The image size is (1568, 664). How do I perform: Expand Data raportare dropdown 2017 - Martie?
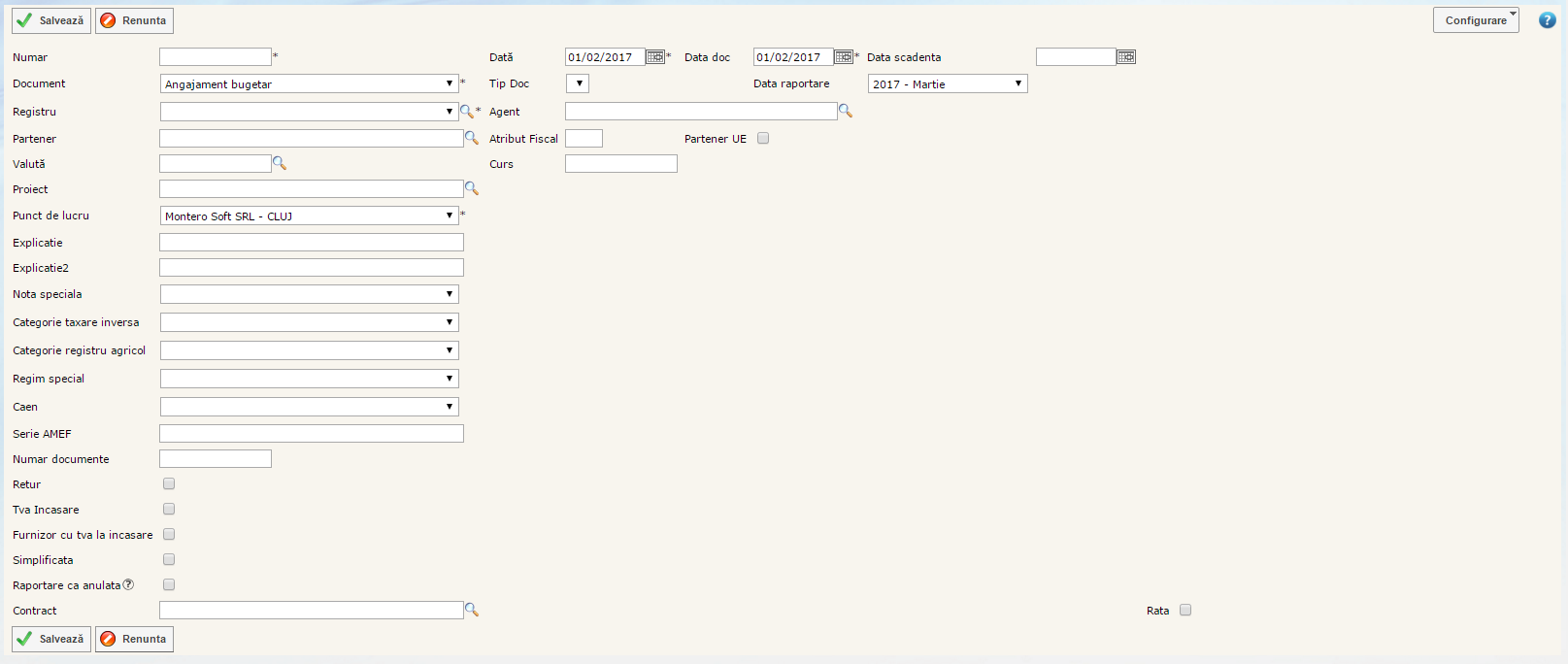click(x=947, y=84)
